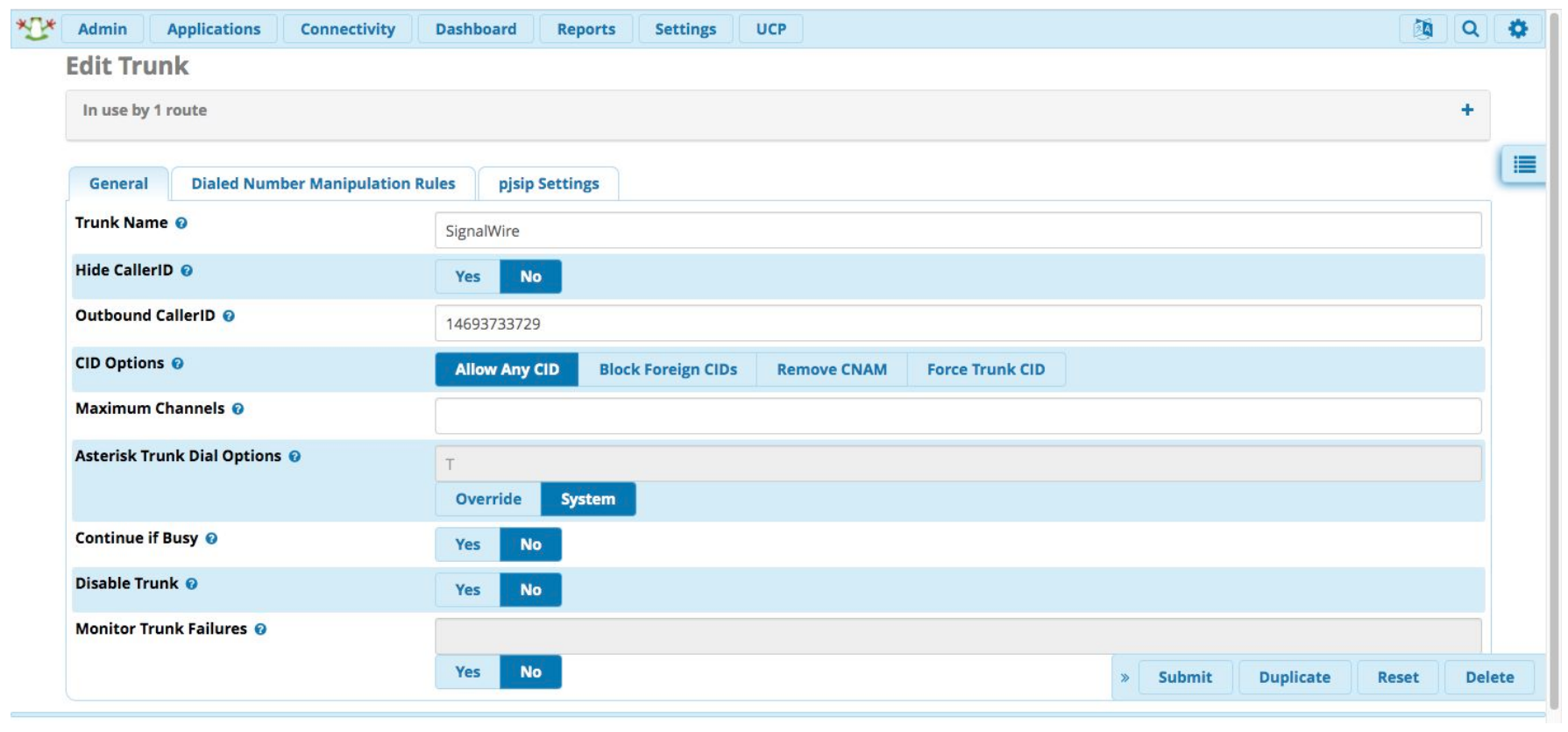This screenshot has height=732, width=1568.
Task: Show help for Asterisk Trunk Dial Options
Action: click(x=294, y=457)
